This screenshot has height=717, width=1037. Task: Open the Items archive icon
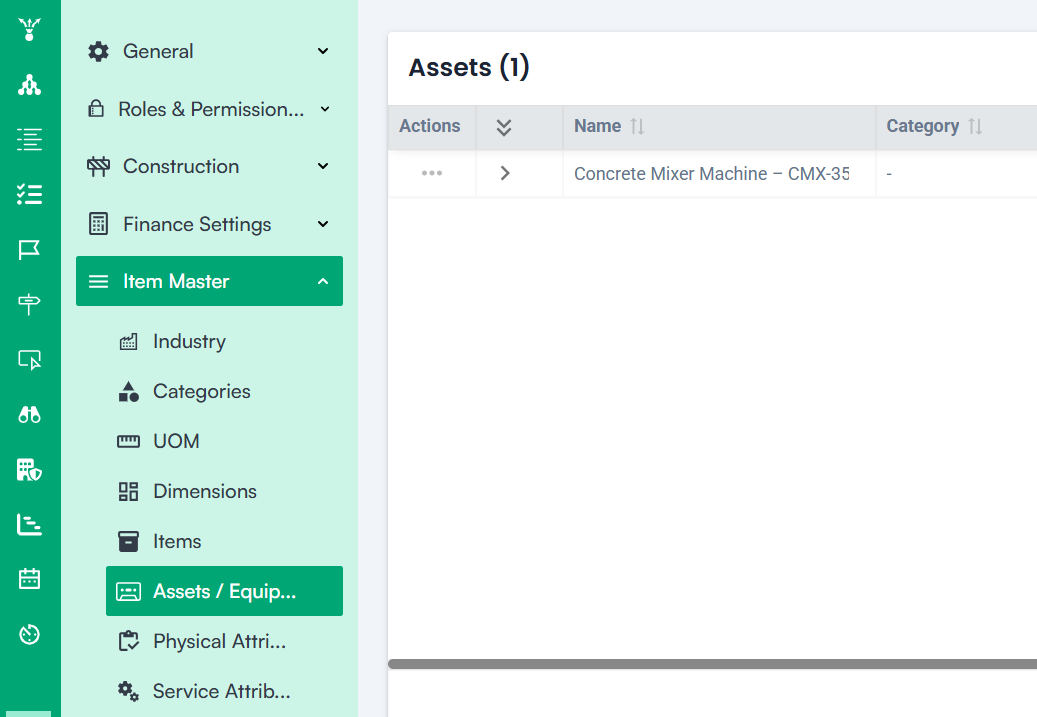[x=129, y=541]
